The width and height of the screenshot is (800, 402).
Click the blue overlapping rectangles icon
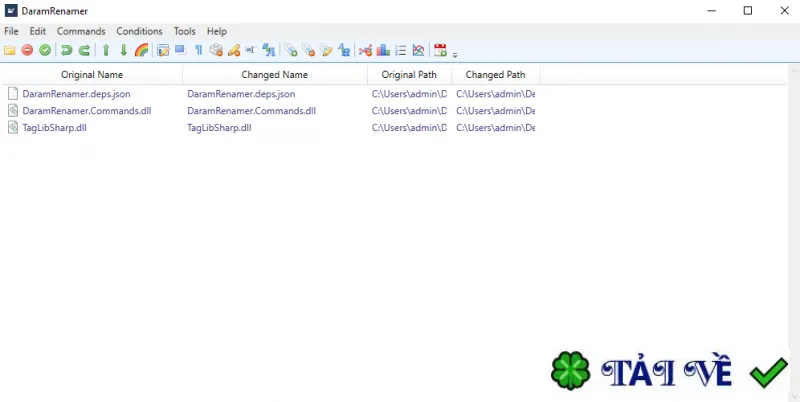[x=180, y=50]
